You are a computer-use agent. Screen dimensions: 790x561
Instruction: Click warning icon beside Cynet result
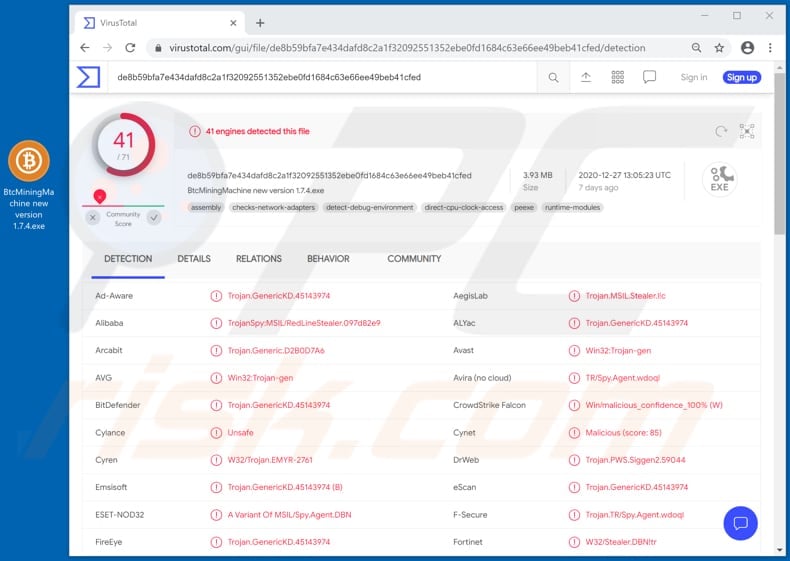coord(574,432)
